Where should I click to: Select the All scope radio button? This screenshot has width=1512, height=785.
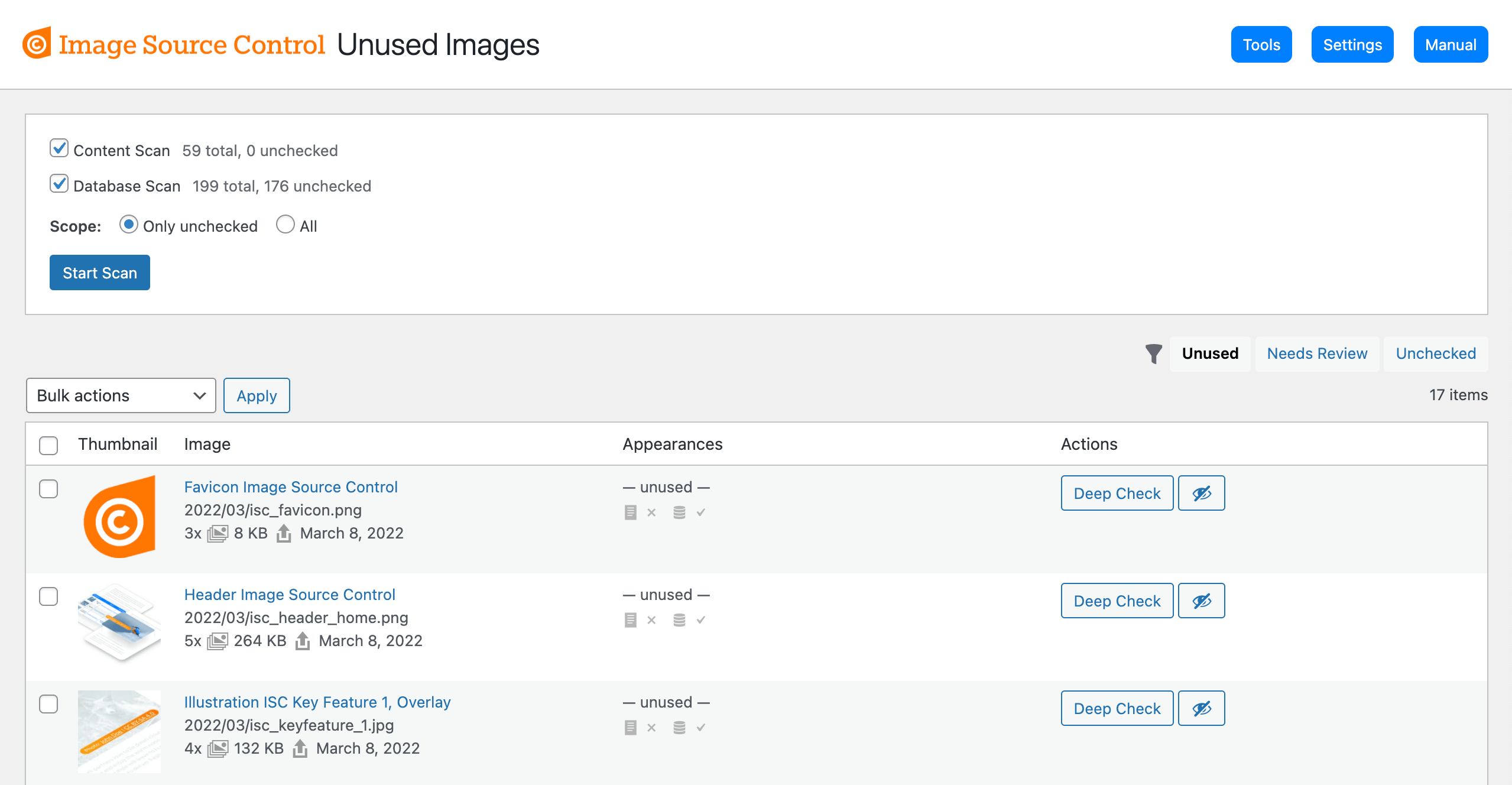pyautogui.click(x=285, y=225)
